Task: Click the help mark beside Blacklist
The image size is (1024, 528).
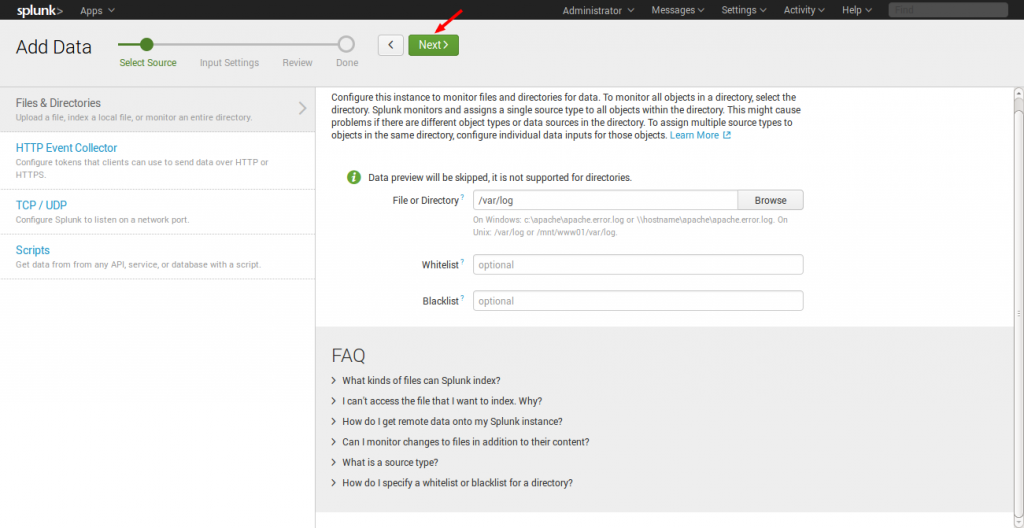Action: pyautogui.click(x=462, y=298)
